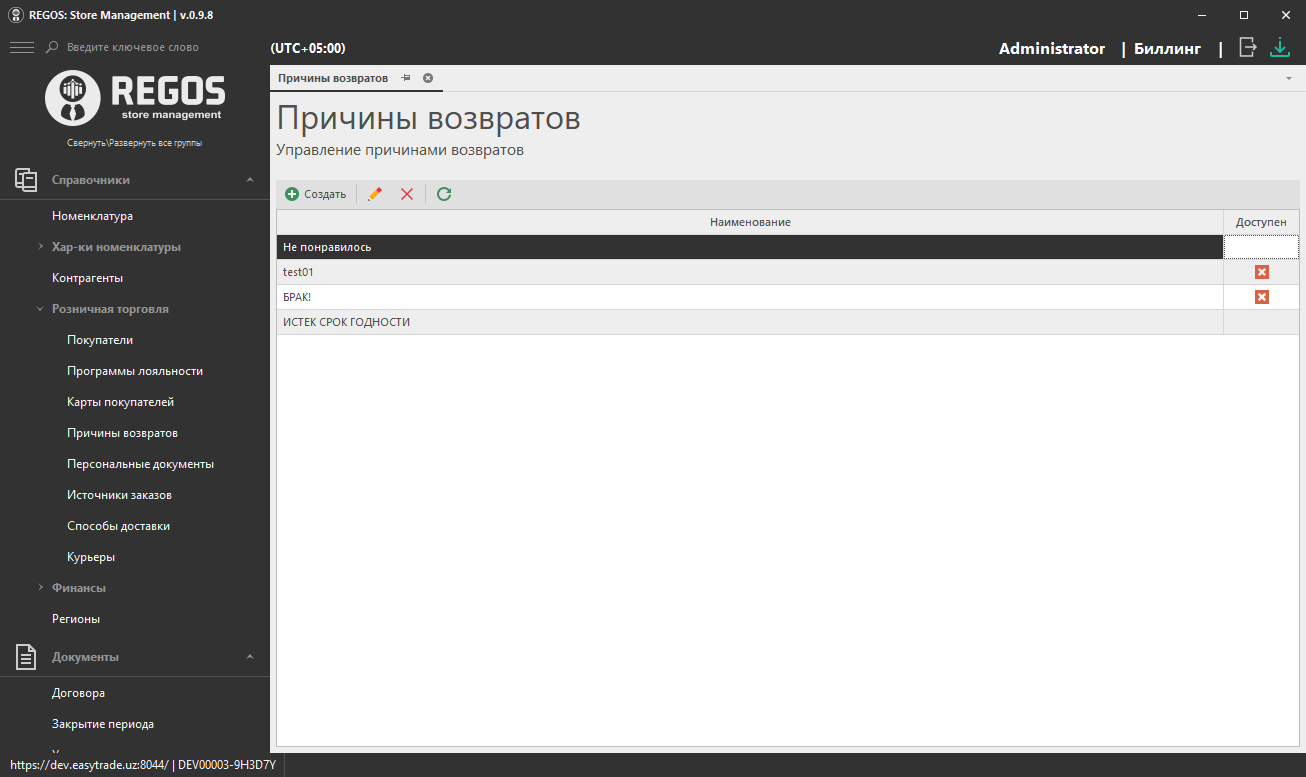Close the Причины возвратов tab
The height and width of the screenshot is (777, 1306).
[428, 78]
